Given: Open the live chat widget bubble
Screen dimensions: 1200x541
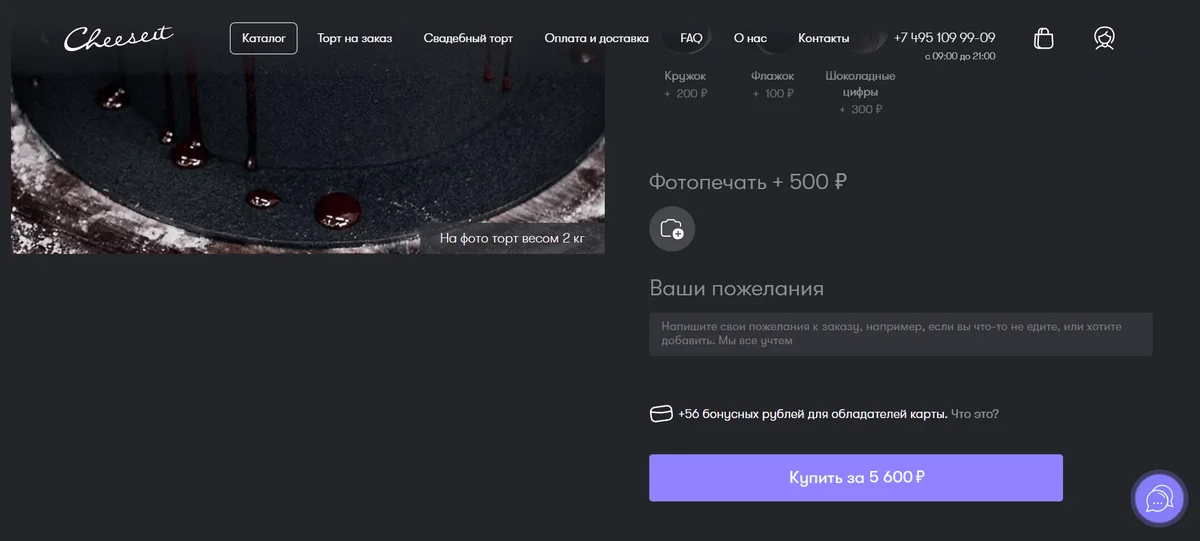Looking at the screenshot, I should (x=1158, y=498).
